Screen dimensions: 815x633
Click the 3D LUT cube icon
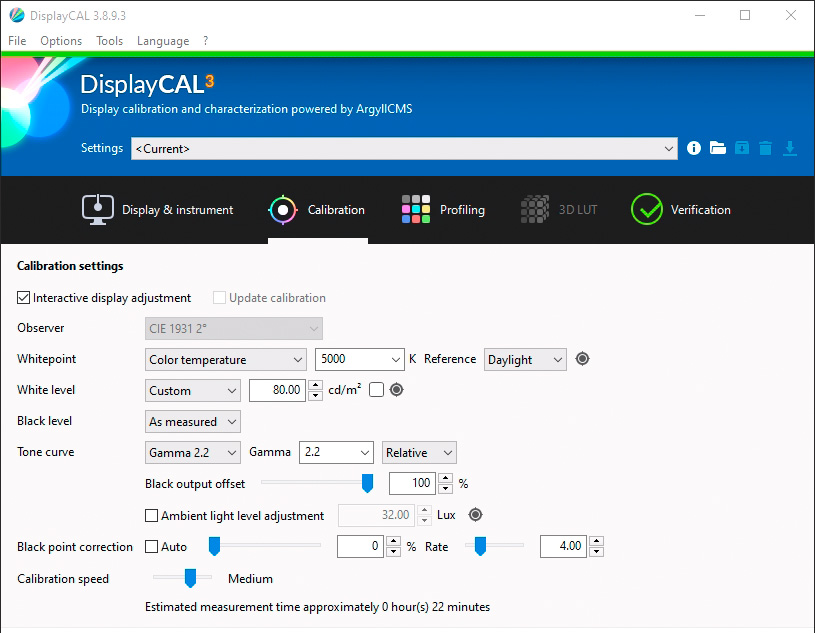[x=535, y=209]
